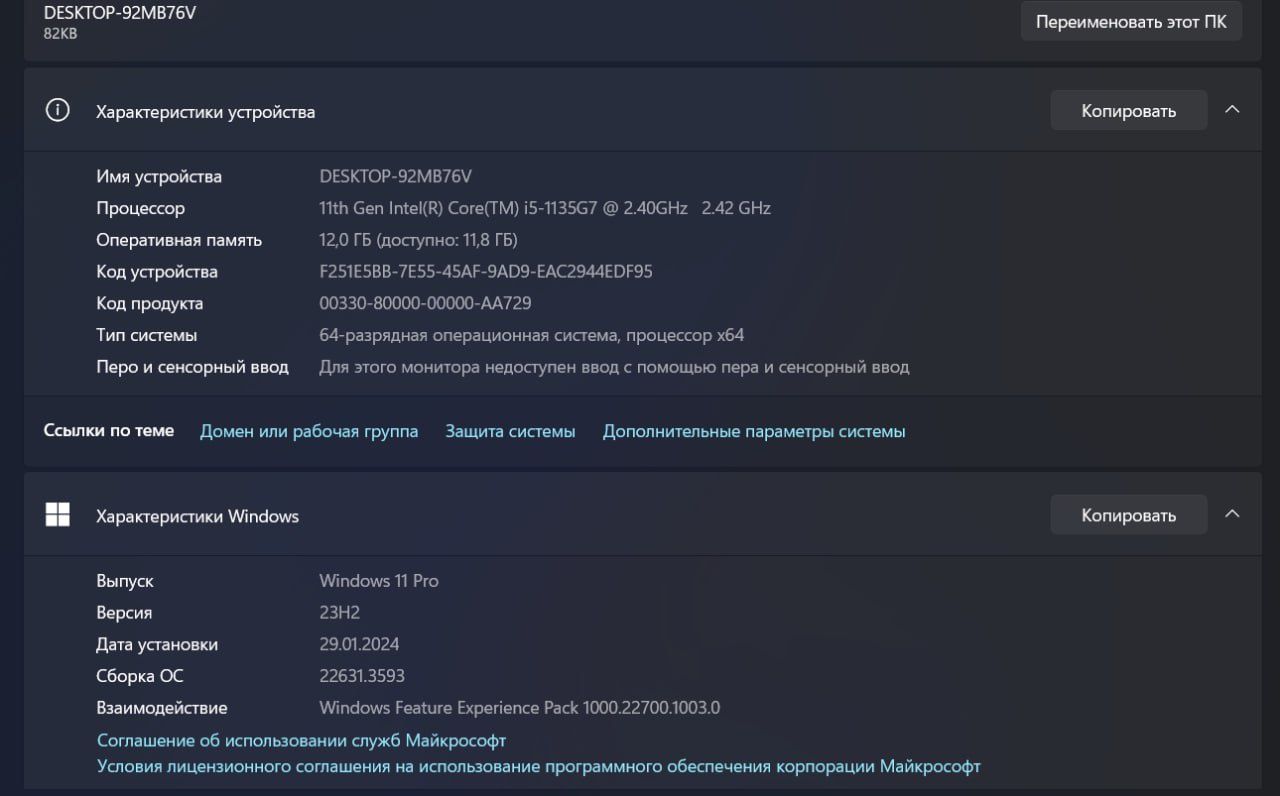The width and height of the screenshot is (1280, 796).
Task: Select device code F251E5BB-7E55-45AF-9AD9-EAC2944EDF95
Action: click(x=486, y=271)
